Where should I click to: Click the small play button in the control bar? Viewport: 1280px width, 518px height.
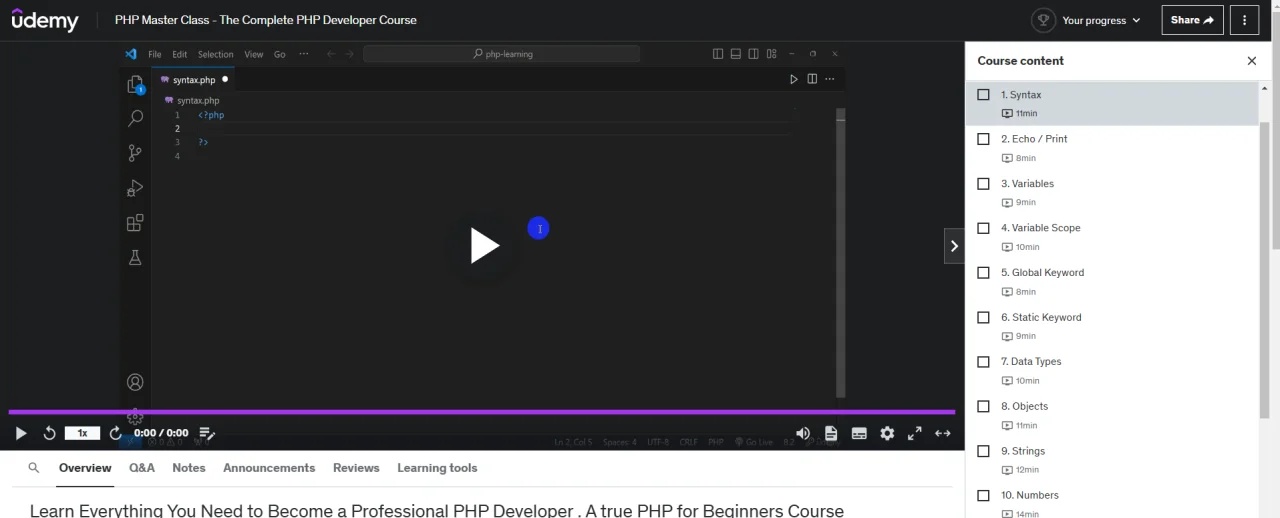pyautogui.click(x=21, y=433)
